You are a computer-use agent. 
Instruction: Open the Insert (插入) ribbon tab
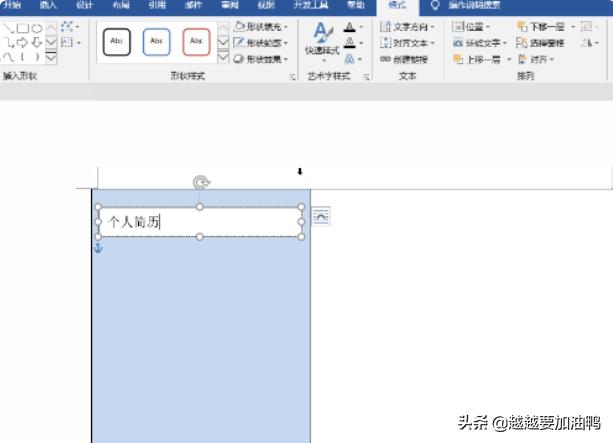(47, 5)
